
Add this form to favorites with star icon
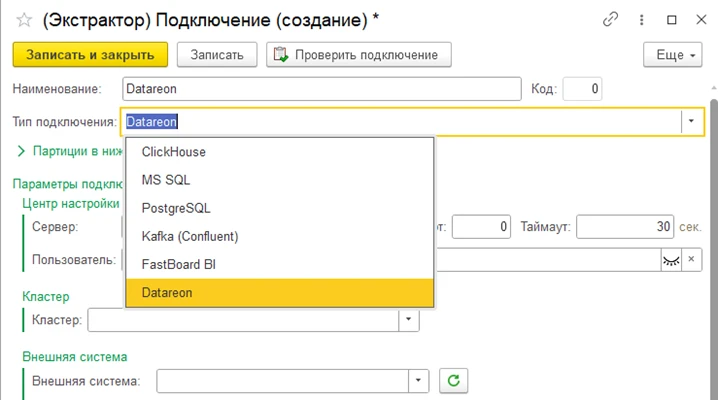[22, 19]
